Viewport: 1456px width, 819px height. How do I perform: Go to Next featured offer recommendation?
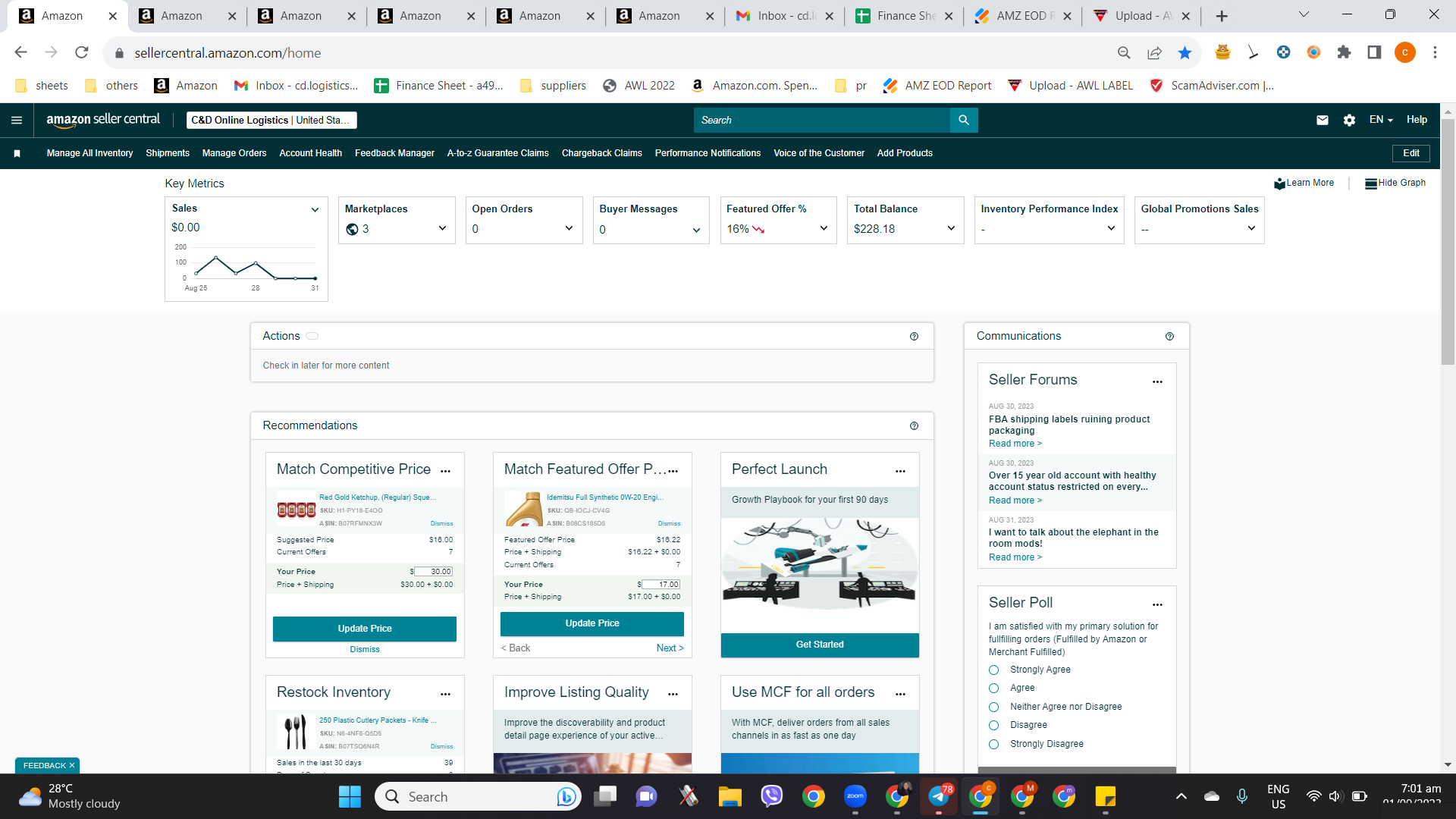[x=670, y=648]
